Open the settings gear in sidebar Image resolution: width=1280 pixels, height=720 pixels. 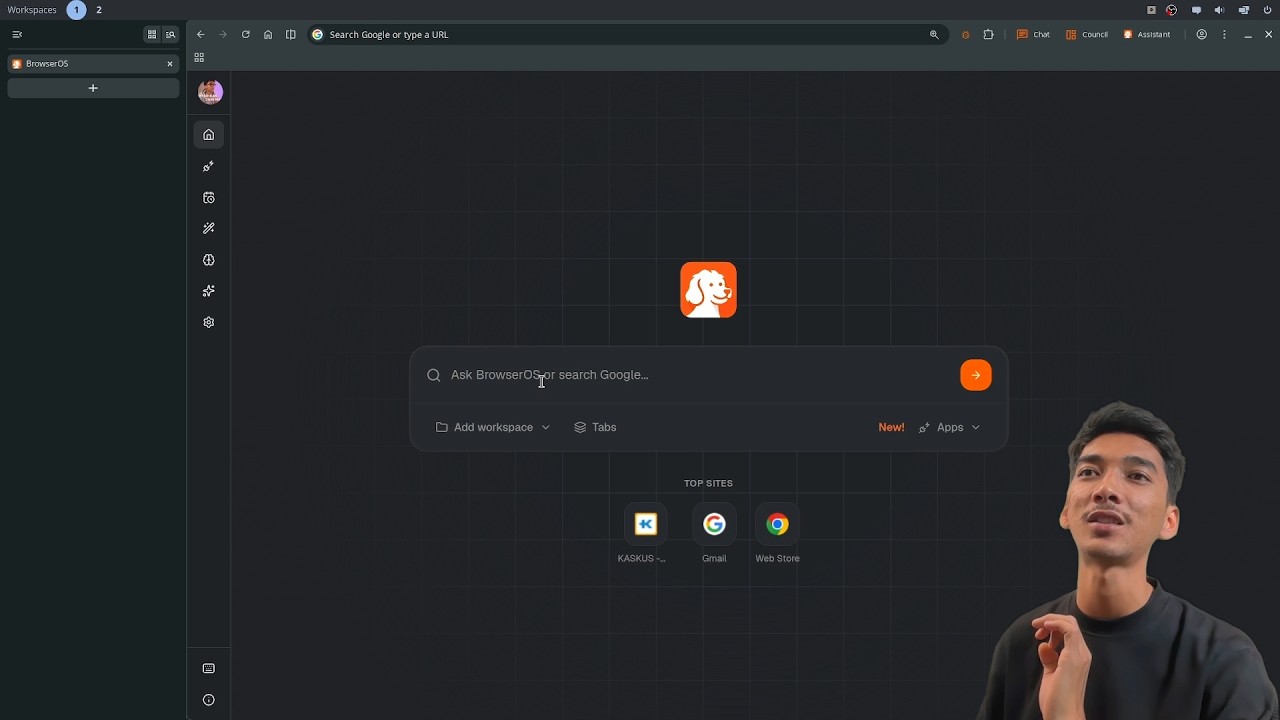pos(208,322)
